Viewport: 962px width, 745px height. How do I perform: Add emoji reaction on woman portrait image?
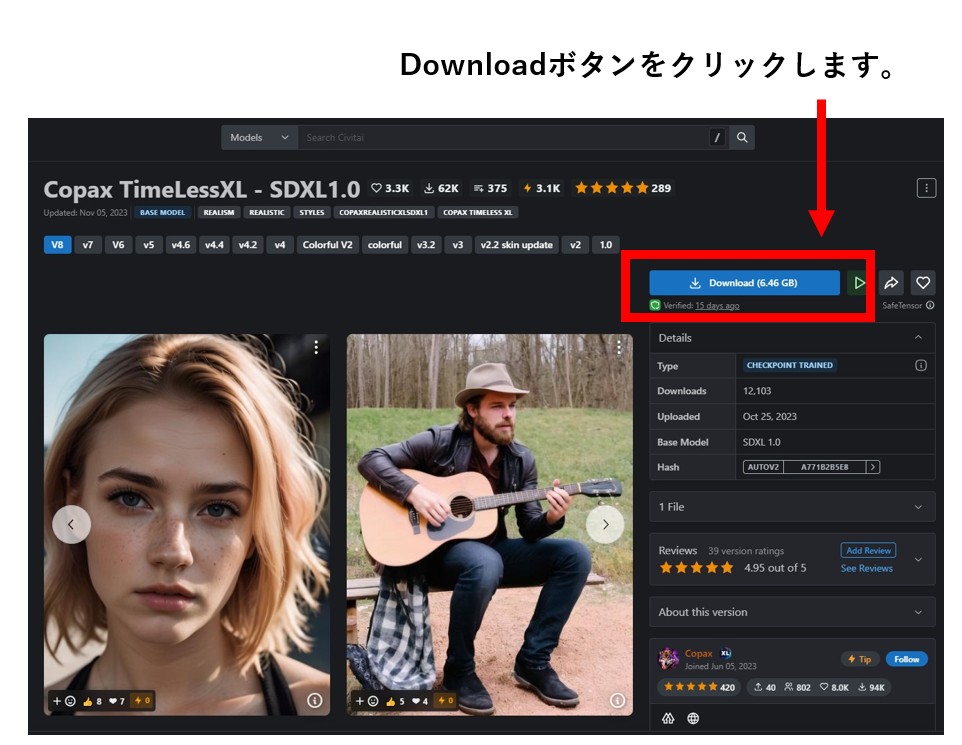pos(64,701)
